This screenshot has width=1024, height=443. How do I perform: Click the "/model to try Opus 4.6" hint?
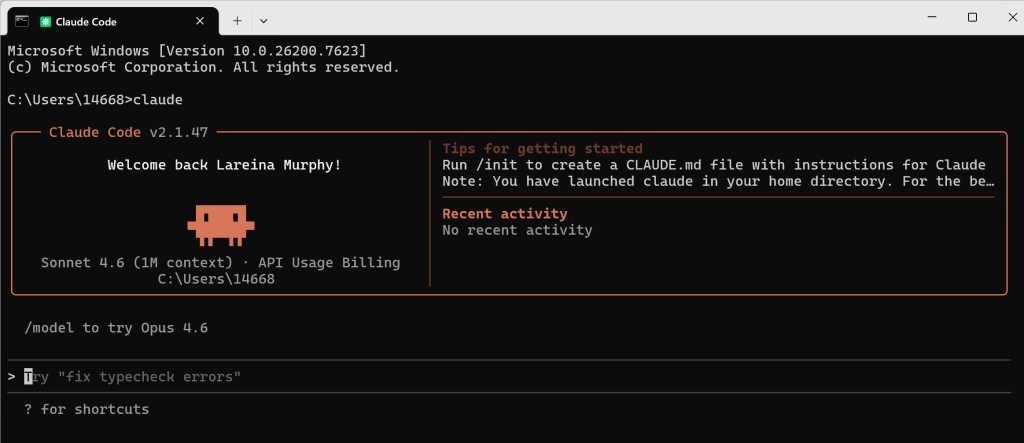click(115, 328)
